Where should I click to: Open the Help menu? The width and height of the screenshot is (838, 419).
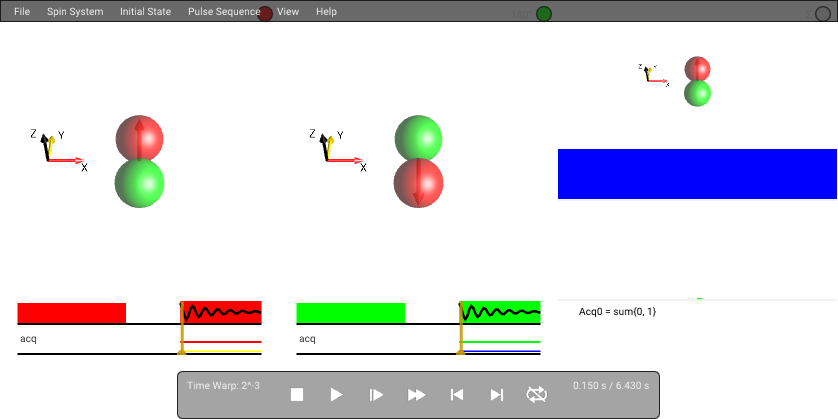click(x=326, y=11)
